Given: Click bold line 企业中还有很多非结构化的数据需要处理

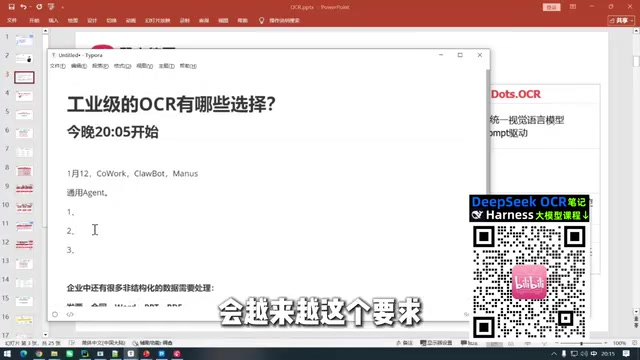Looking at the screenshot, I should (140, 288).
